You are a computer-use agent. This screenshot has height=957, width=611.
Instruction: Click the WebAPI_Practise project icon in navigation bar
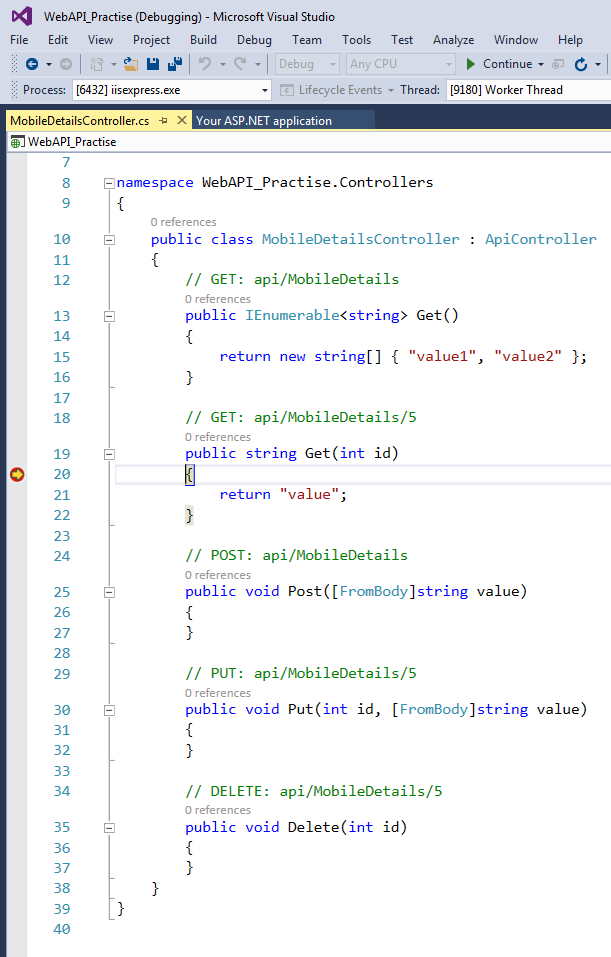coord(18,142)
